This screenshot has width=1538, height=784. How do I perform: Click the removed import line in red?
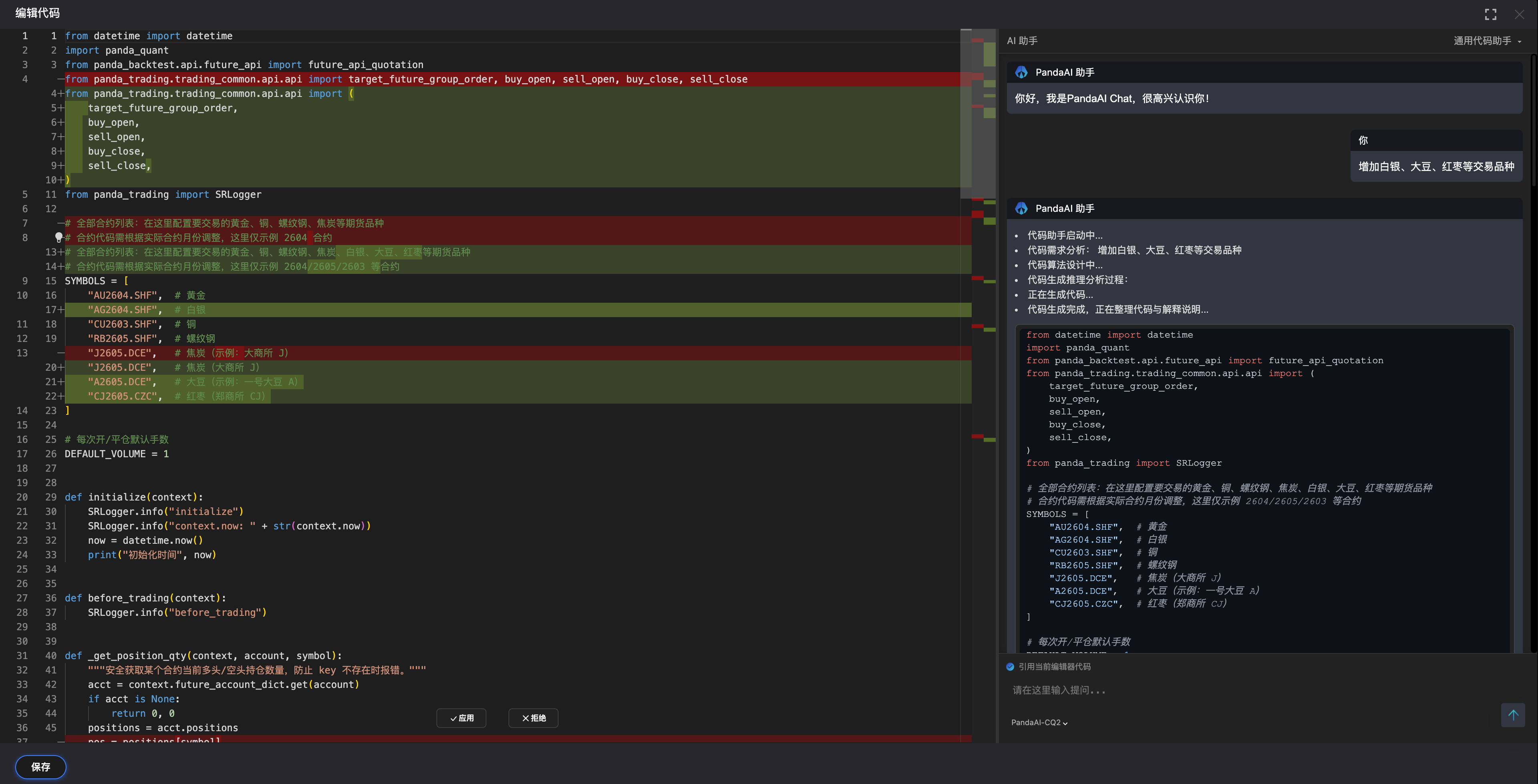tap(517, 79)
